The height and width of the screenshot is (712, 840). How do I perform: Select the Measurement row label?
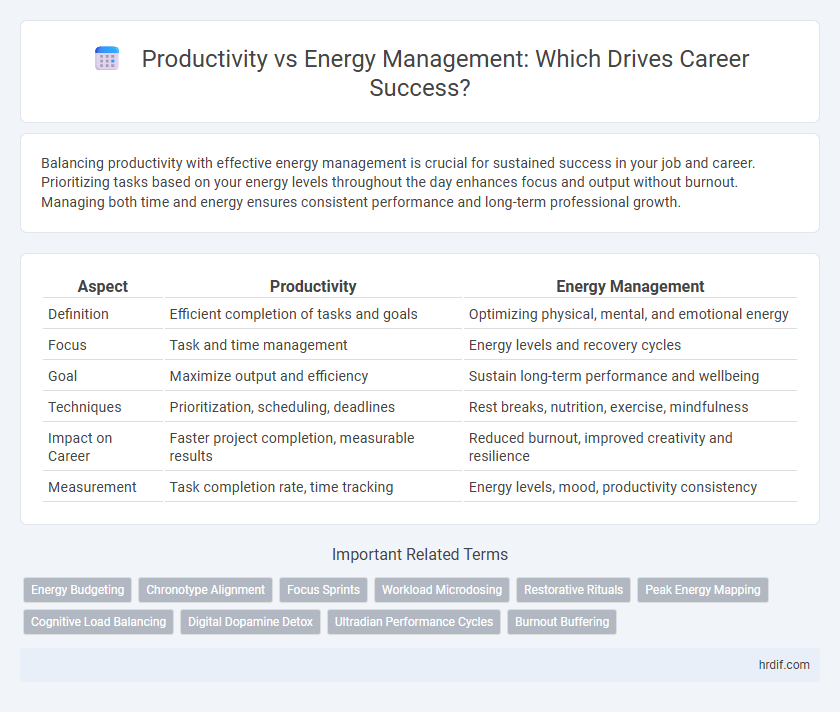click(x=92, y=487)
